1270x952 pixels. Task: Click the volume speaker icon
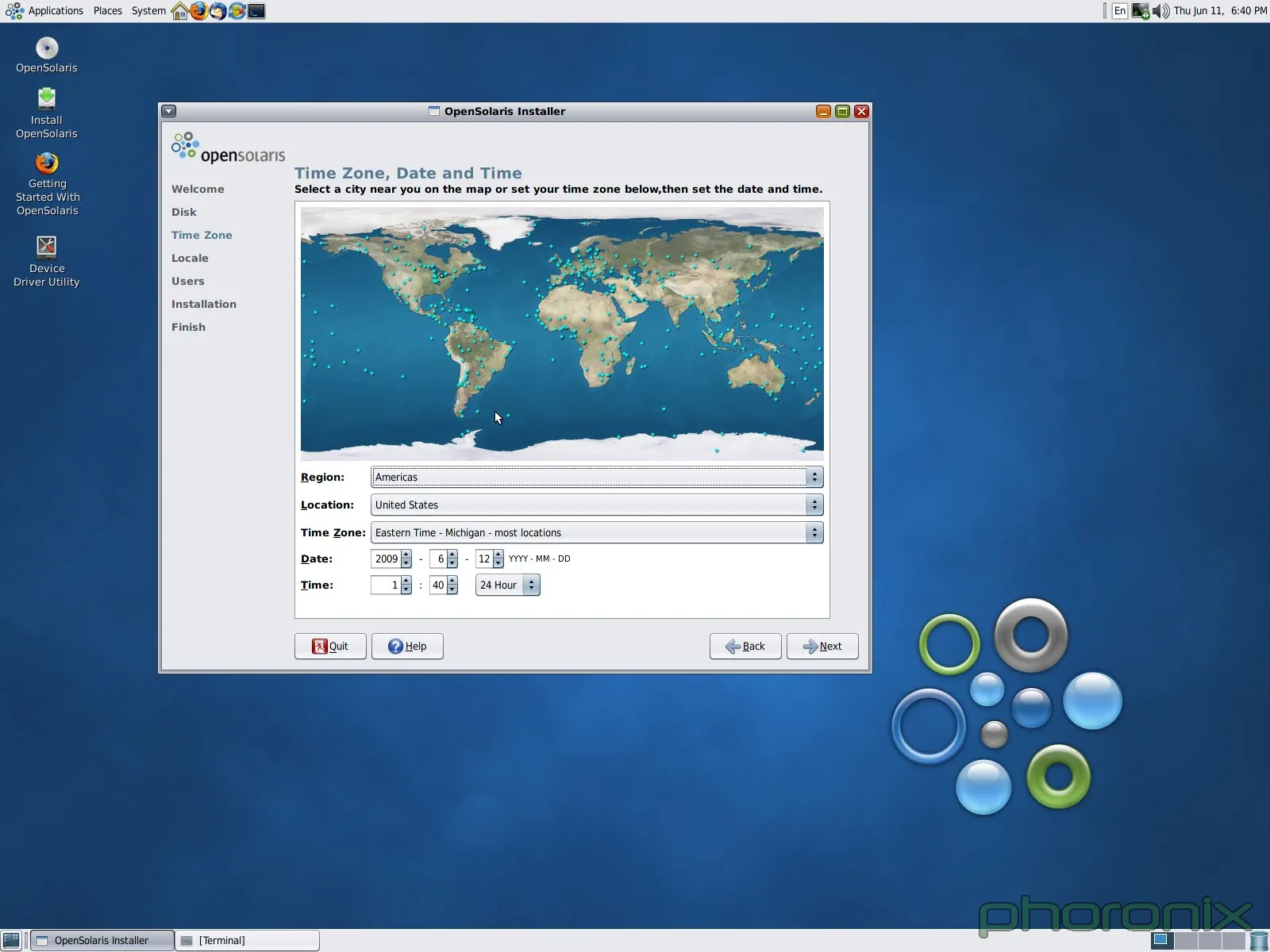click(1160, 11)
